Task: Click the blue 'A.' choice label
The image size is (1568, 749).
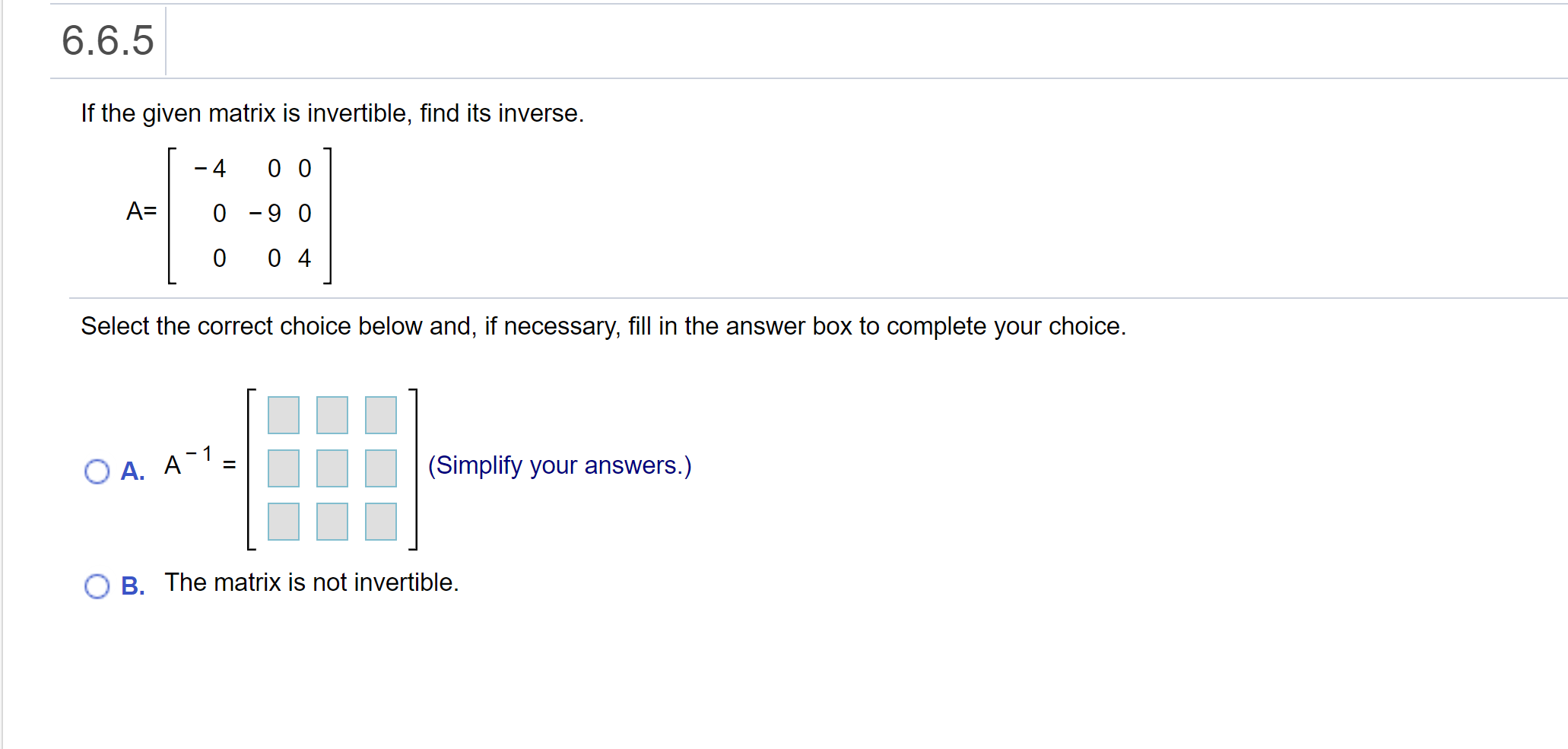Action: click(x=132, y=471)
